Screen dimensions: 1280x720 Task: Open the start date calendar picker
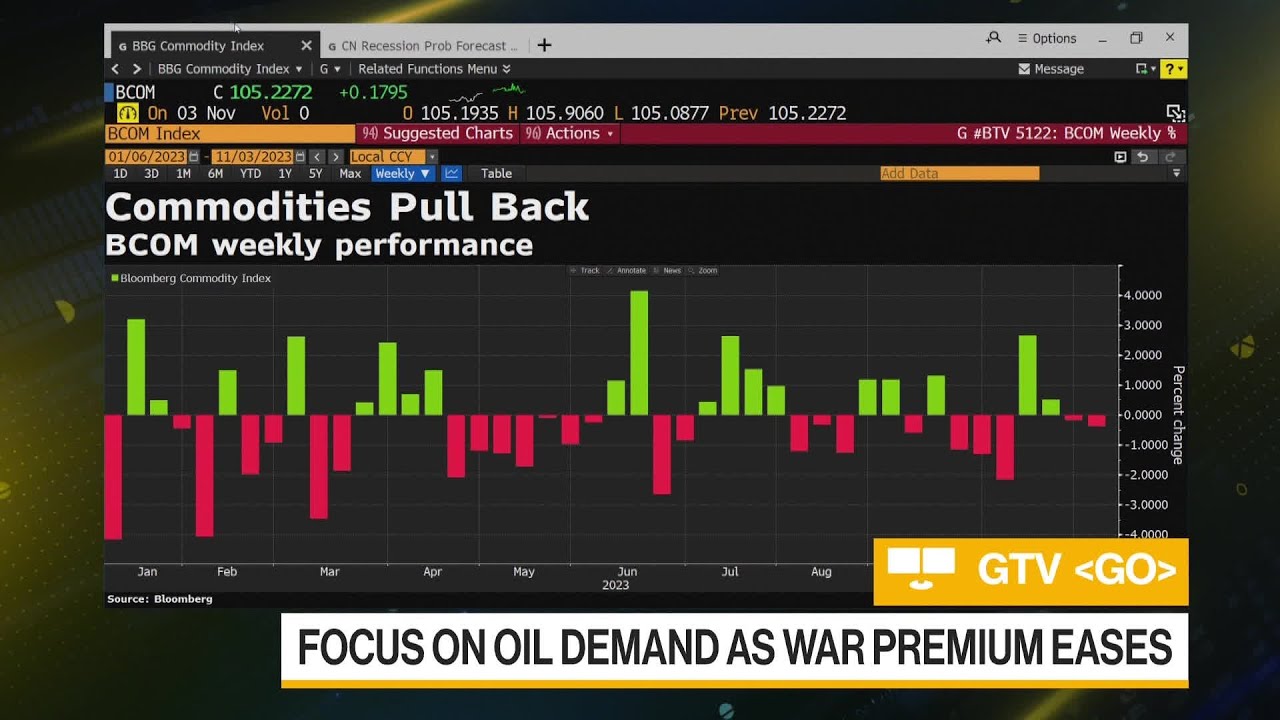[x=194, y=157]
